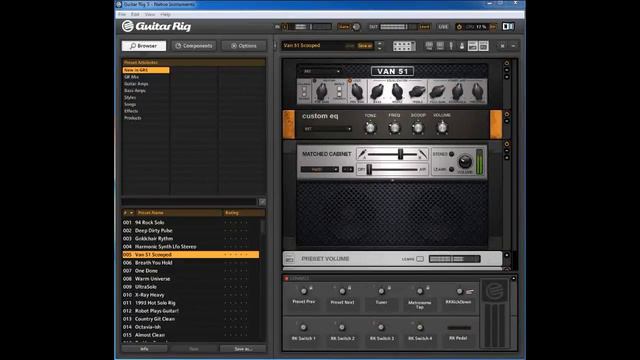The width and height of the screenshot is (640, 360).
Task: Click the Preset Next switch
Action: [x=342, y=291]
